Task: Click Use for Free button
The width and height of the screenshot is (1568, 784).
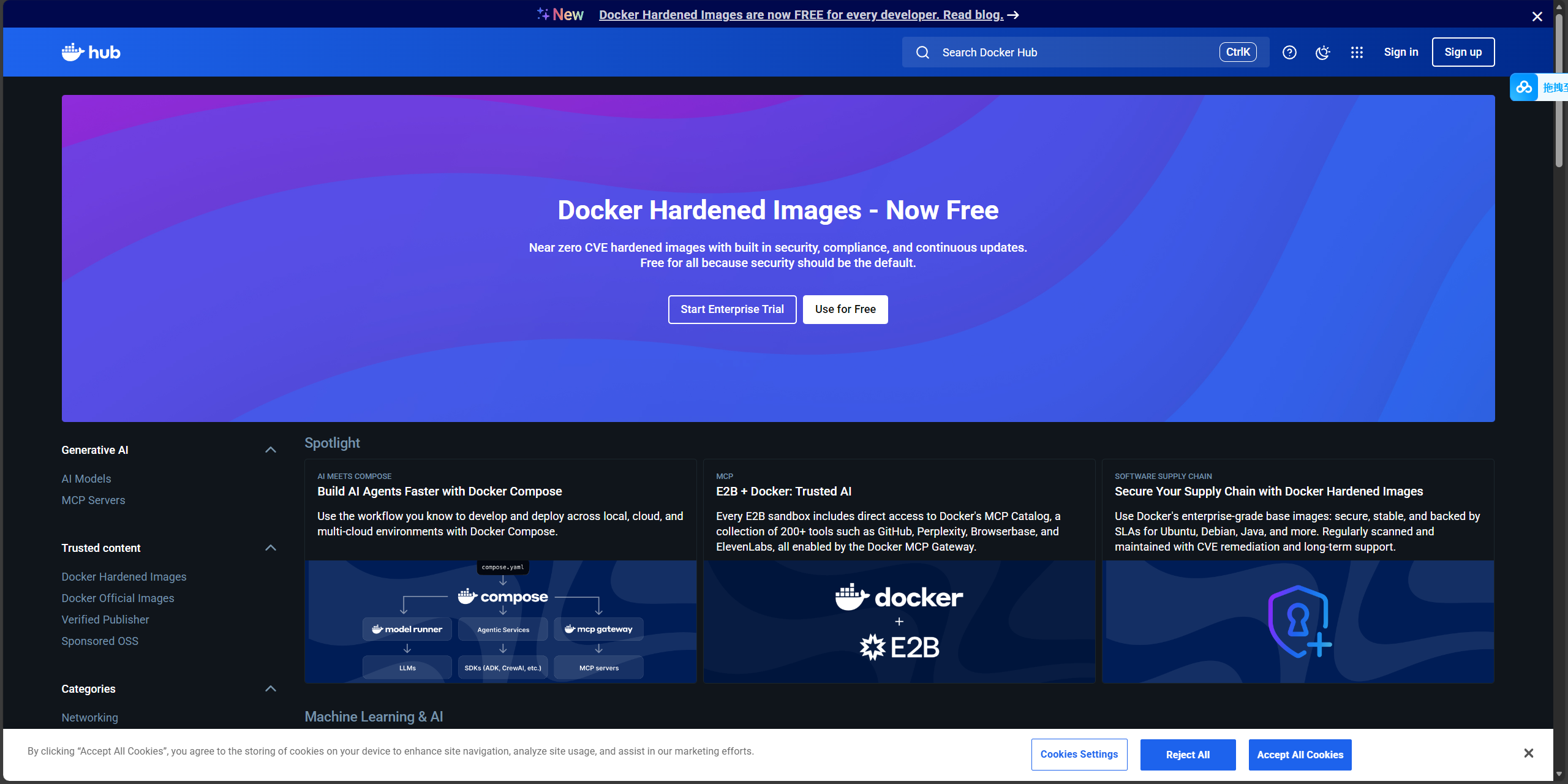Action: (x=845, y=309)
